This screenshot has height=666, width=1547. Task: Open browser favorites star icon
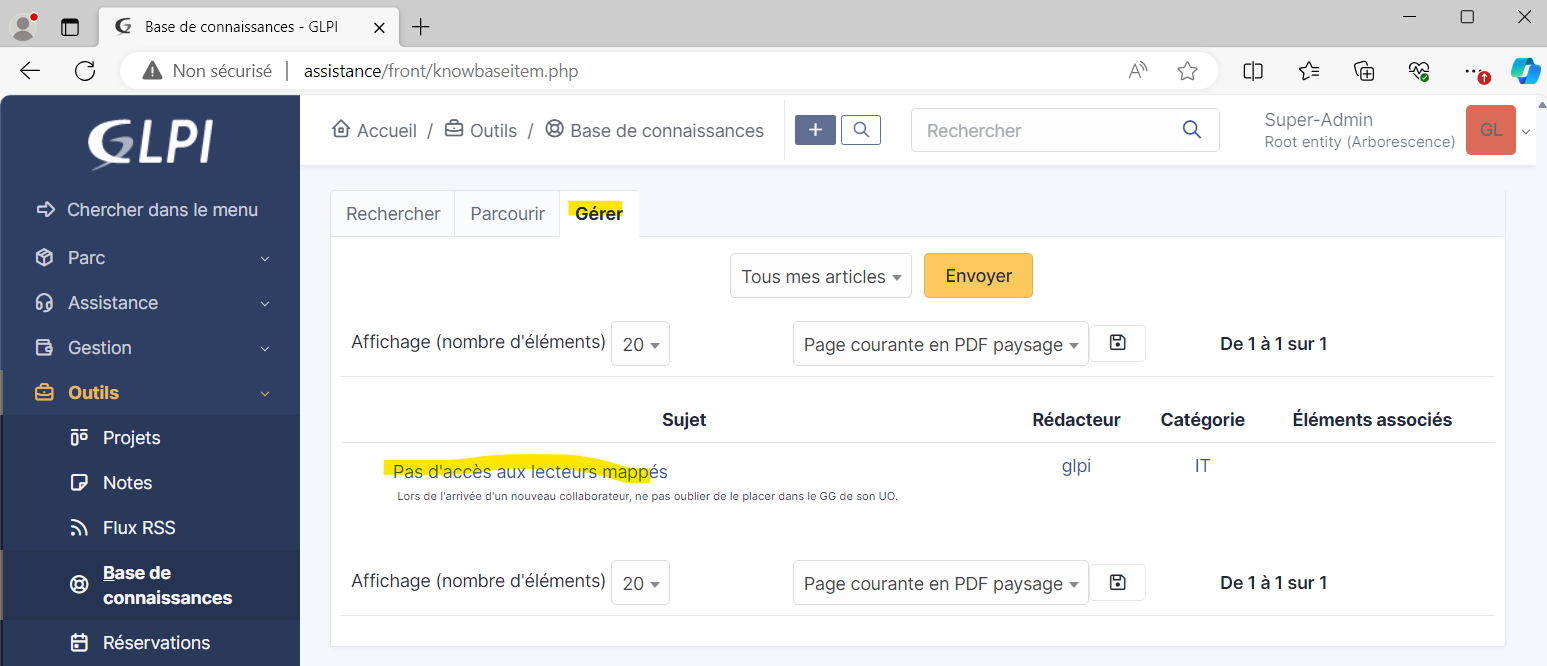click(x=1187, y=71)
